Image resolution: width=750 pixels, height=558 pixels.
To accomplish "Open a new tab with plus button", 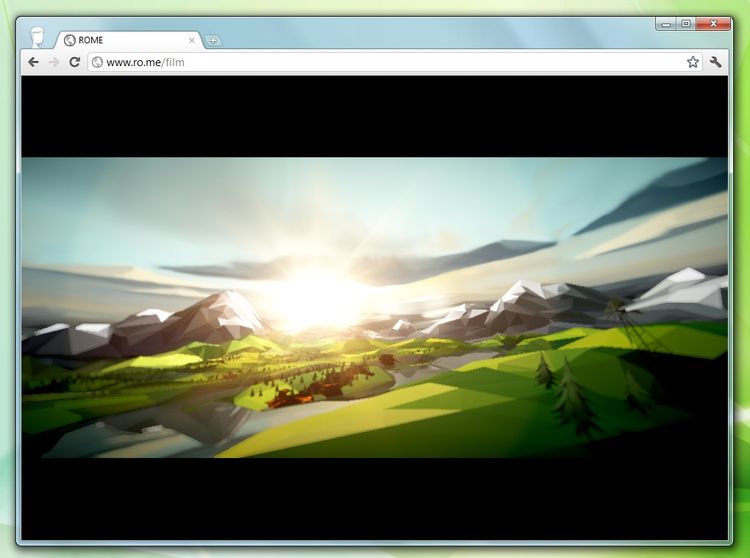I will pos(214,41).
